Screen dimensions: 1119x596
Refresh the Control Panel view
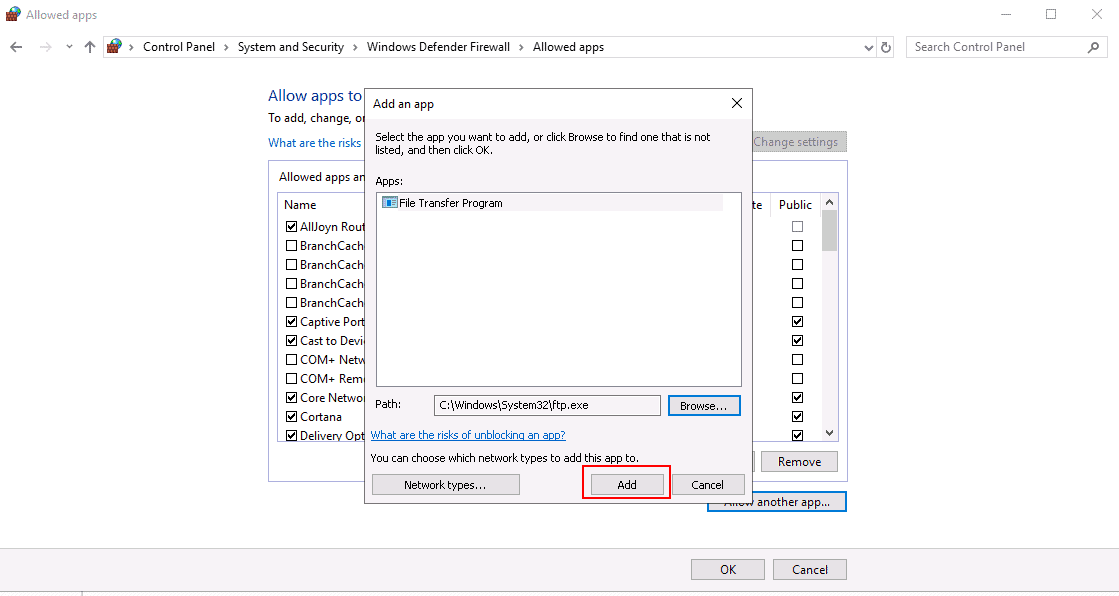[886, 47]
